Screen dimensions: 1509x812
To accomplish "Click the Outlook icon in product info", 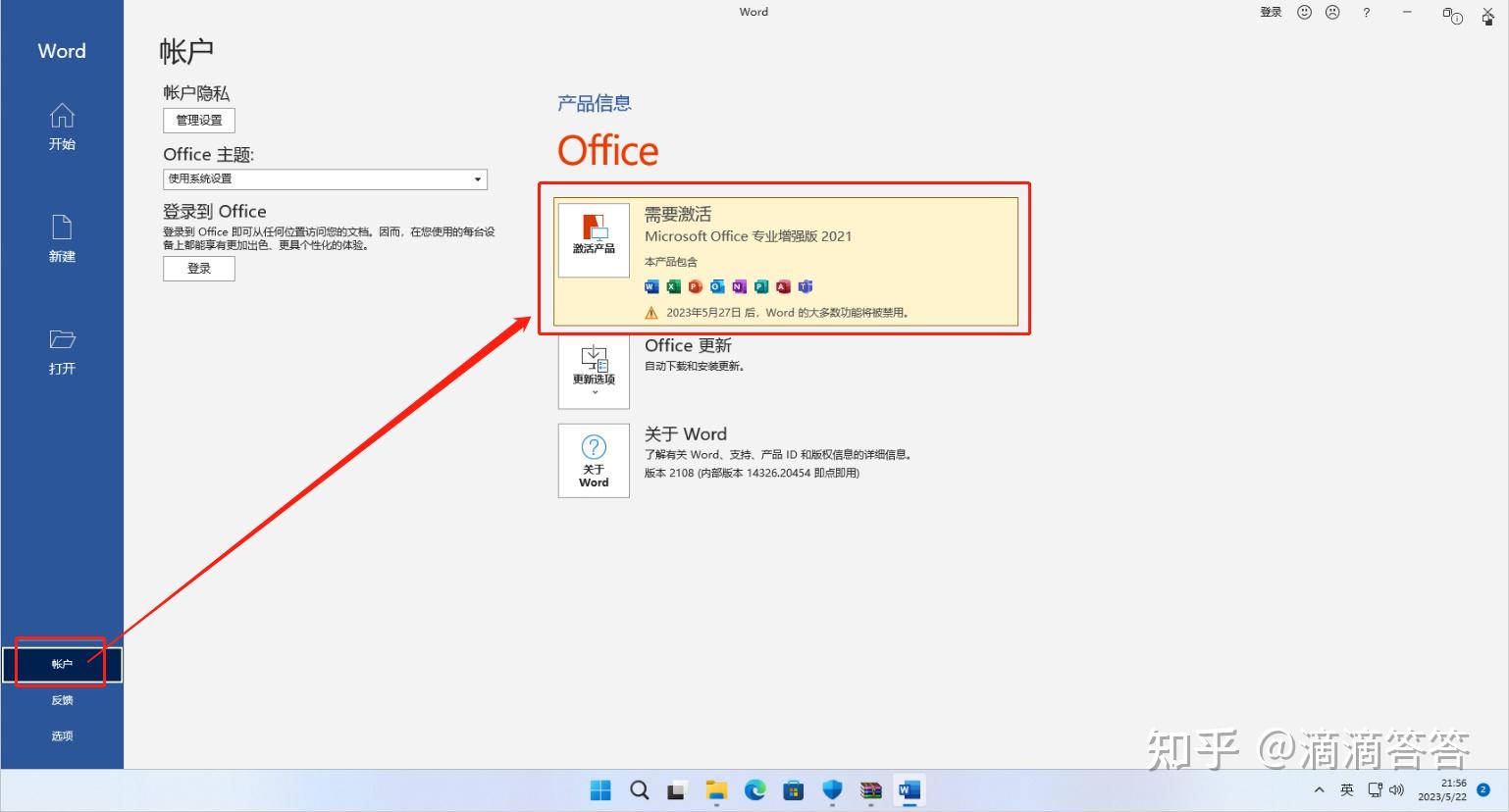I will tap(716, 286).
